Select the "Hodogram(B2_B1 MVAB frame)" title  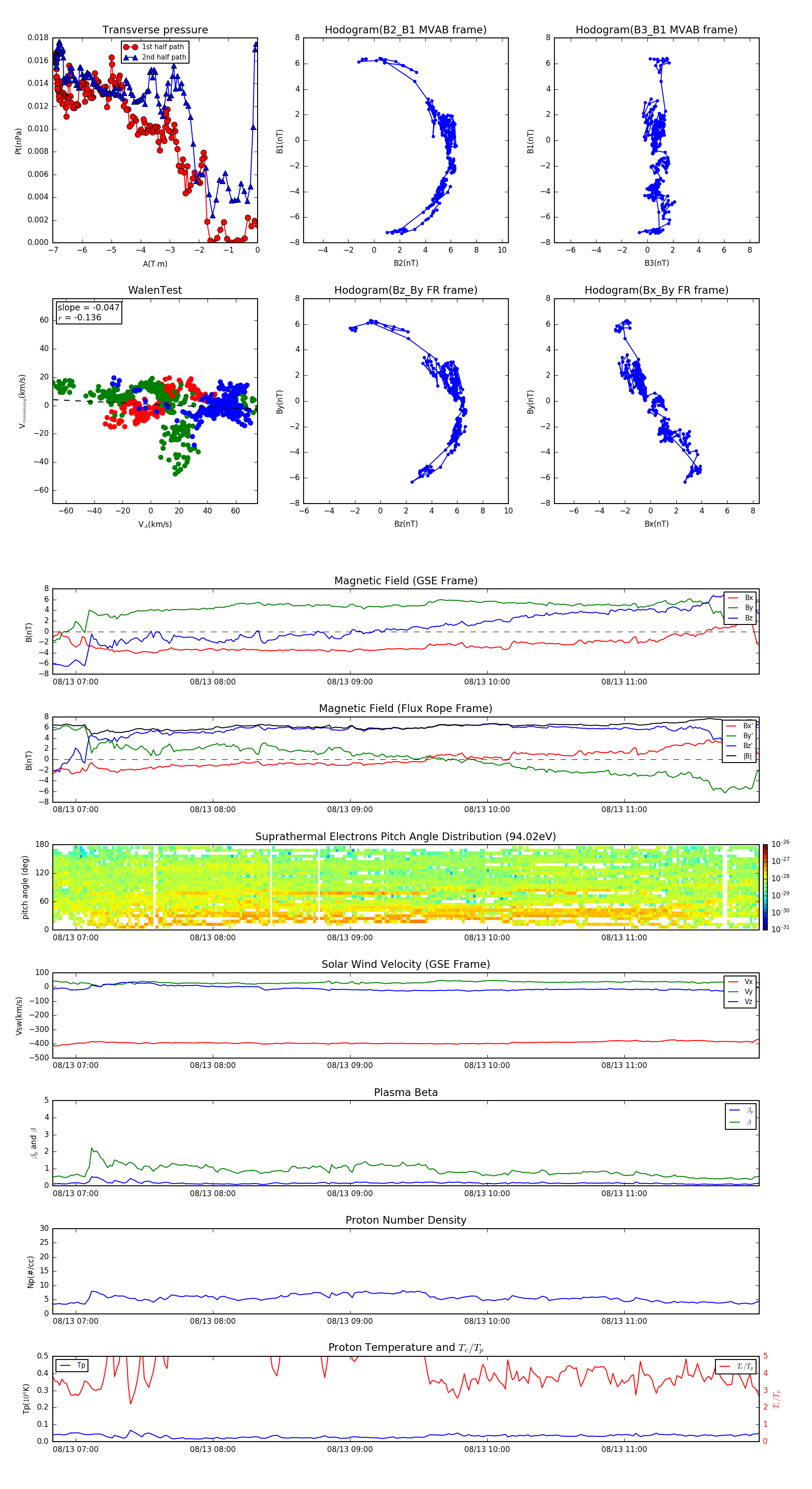tap(406, 29)
